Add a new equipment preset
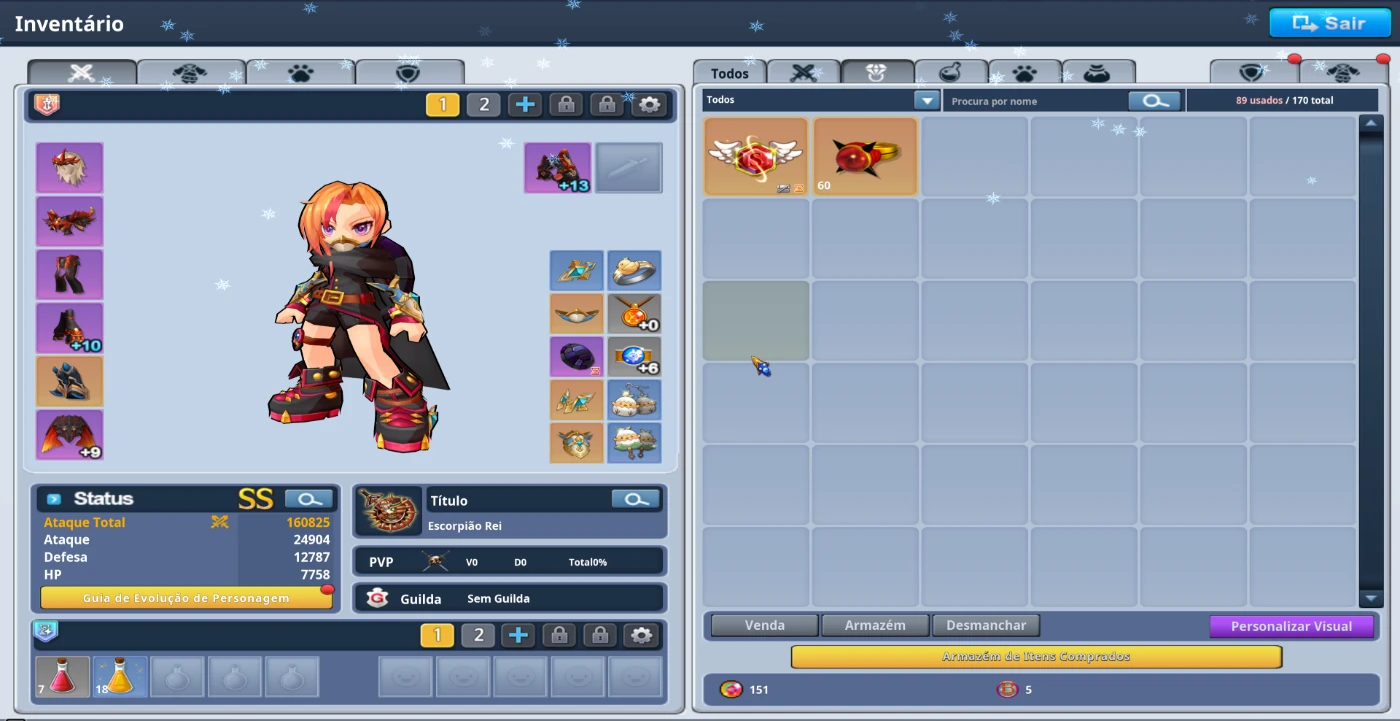 click(x=525, y=105)
